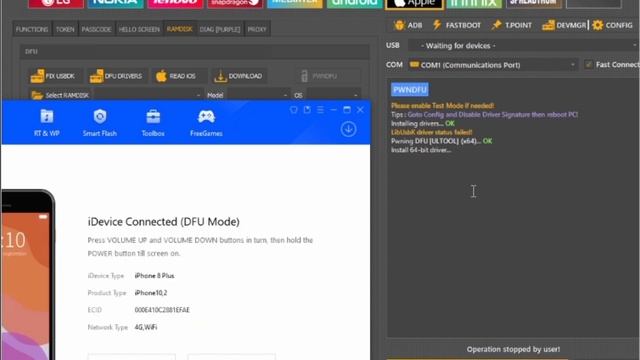Toggle the Fast Connect checkbox
The height and width of the screenshot is (360, 640).
click(x=589, y=64)
